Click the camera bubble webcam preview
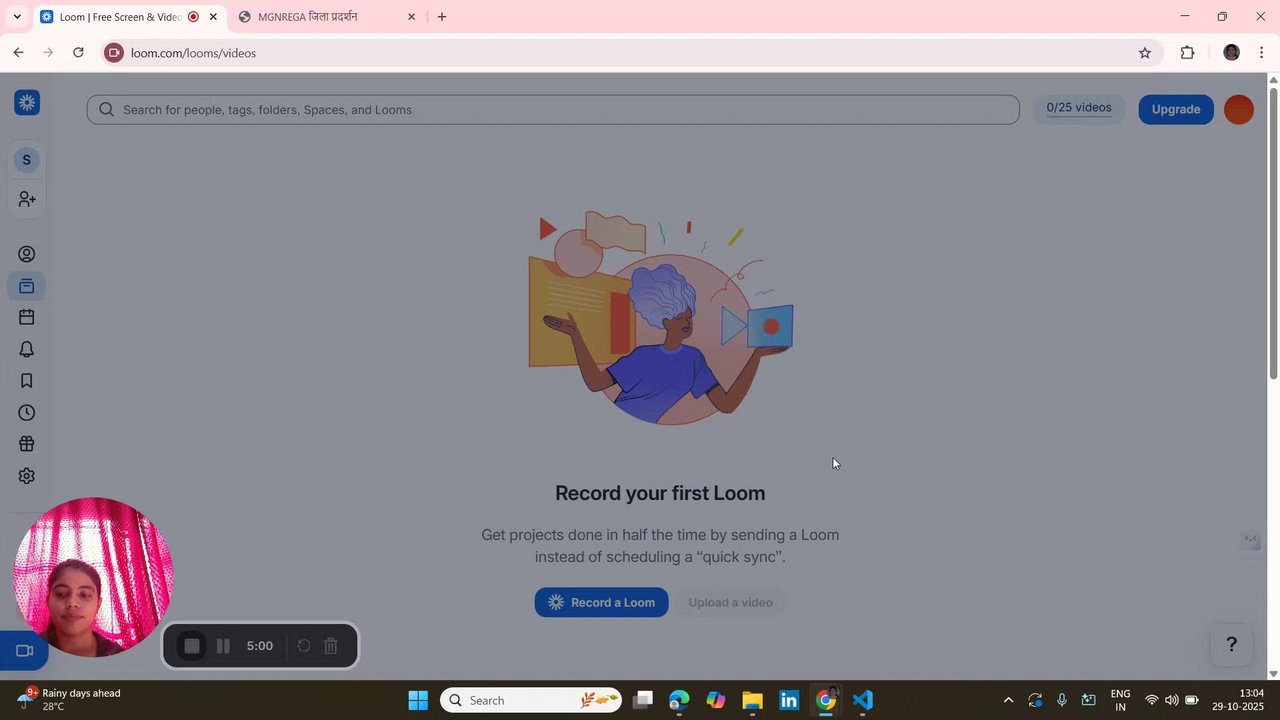Image resolution: width=1280 pixels, height=720 pixels. point(93,577)
